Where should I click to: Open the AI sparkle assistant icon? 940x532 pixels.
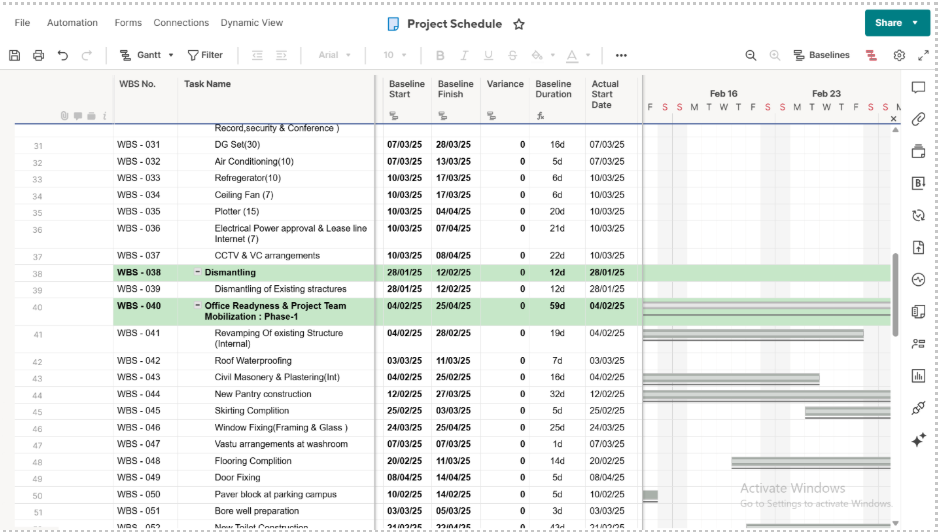[x=918, y=440]
